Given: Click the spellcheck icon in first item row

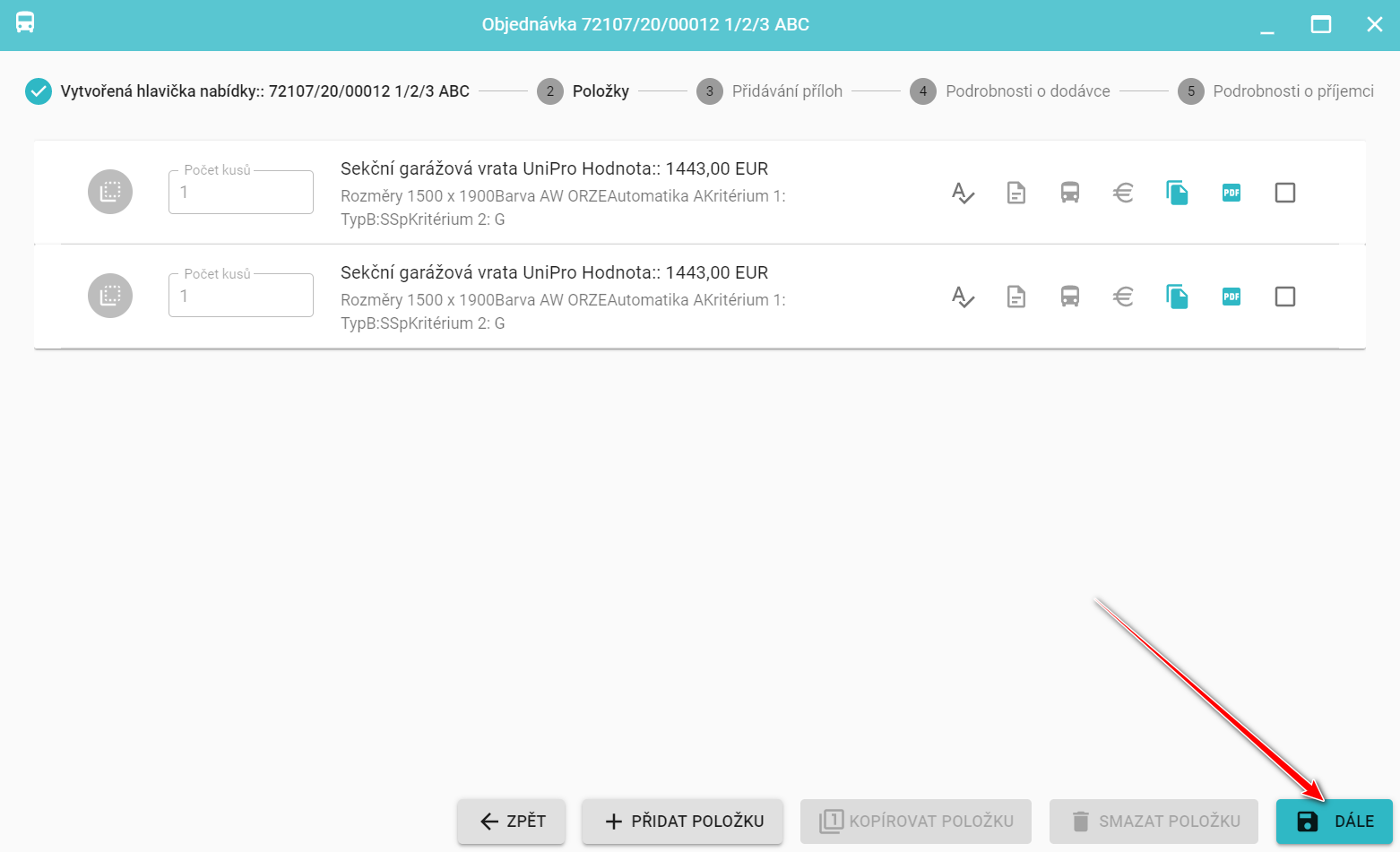Looking at the screenshot, I should click(x=963, y=193).
